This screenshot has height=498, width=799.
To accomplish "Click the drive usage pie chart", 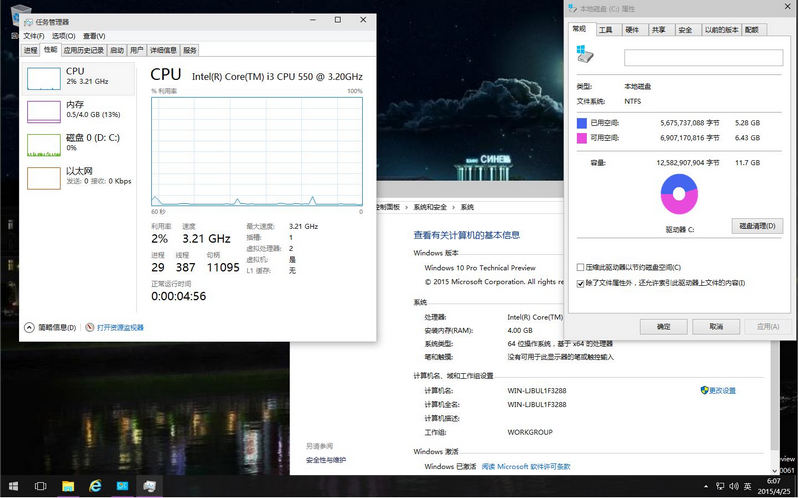I will tap(679, 194).
